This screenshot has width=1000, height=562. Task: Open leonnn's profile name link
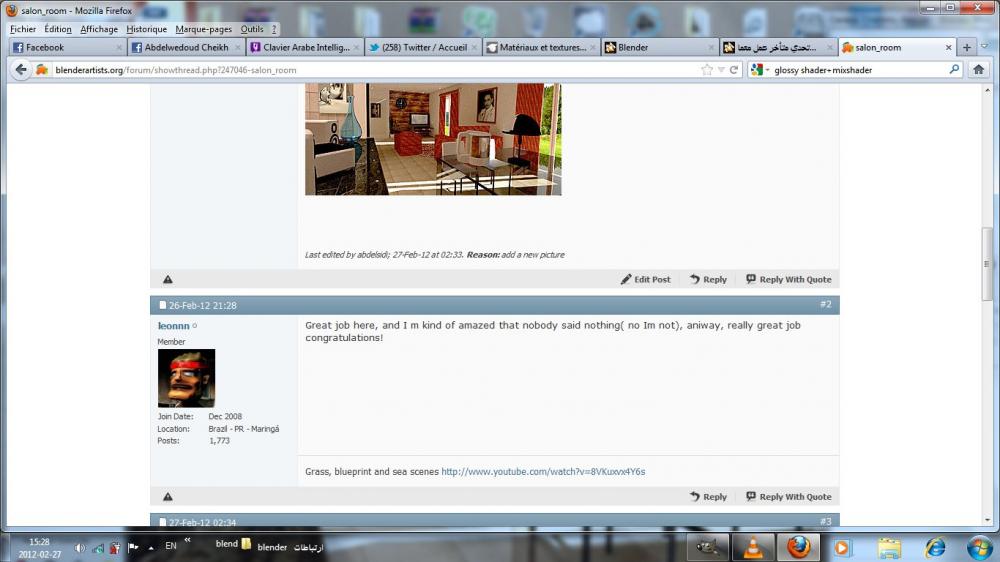point(173,325)
